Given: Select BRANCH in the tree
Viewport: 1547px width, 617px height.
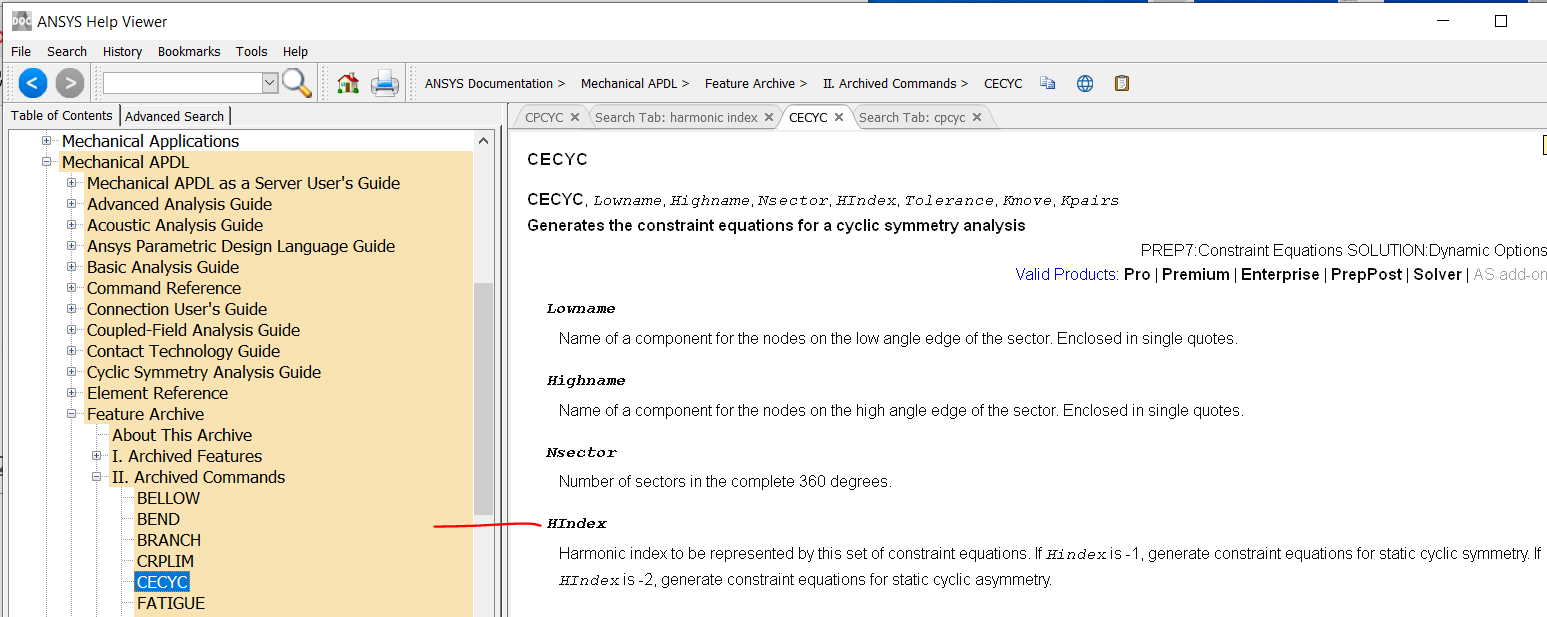Looking at the screenshot, I should (x=169, y=540).
